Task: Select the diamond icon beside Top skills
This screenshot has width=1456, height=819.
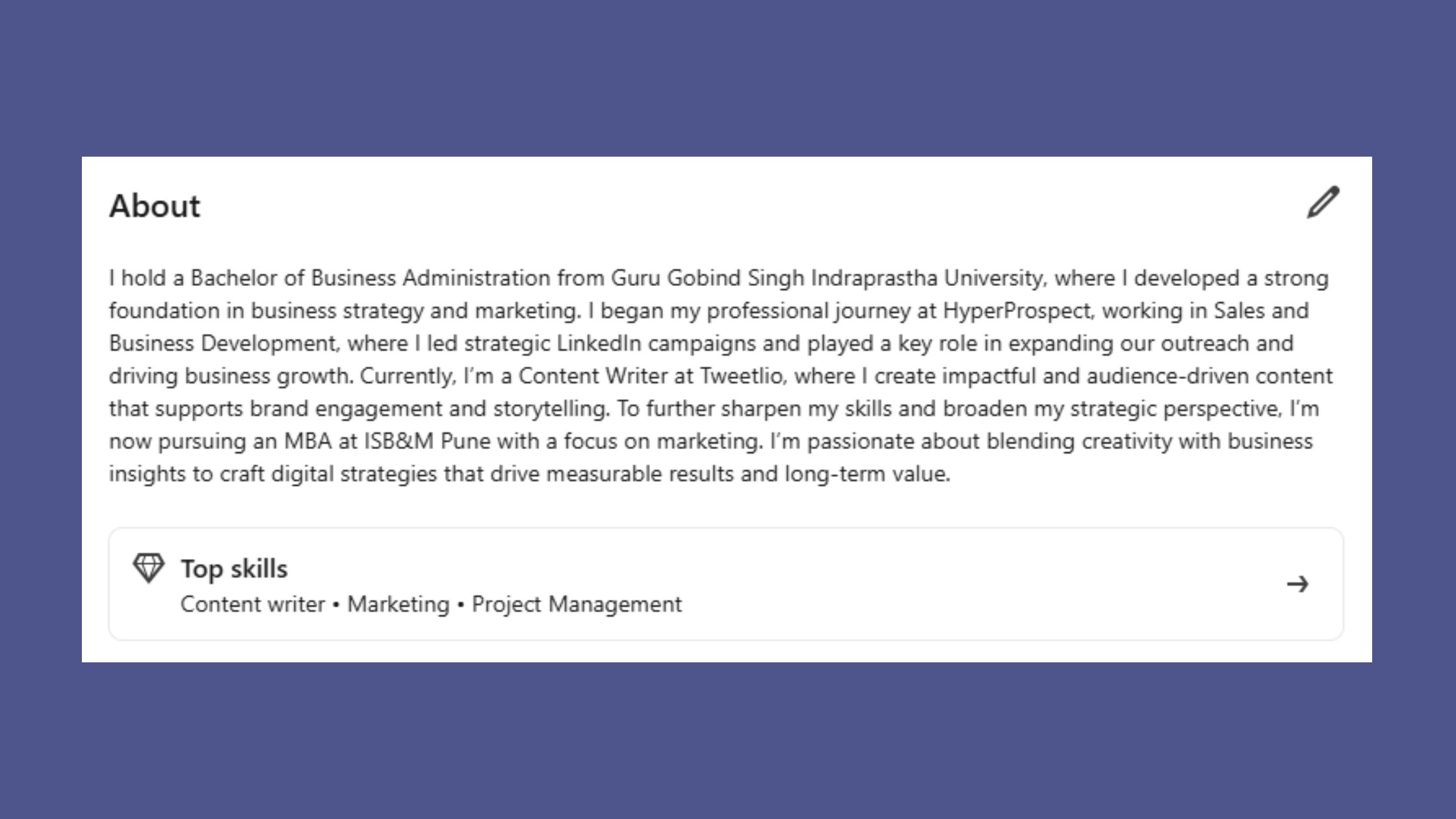Action: 149,568
